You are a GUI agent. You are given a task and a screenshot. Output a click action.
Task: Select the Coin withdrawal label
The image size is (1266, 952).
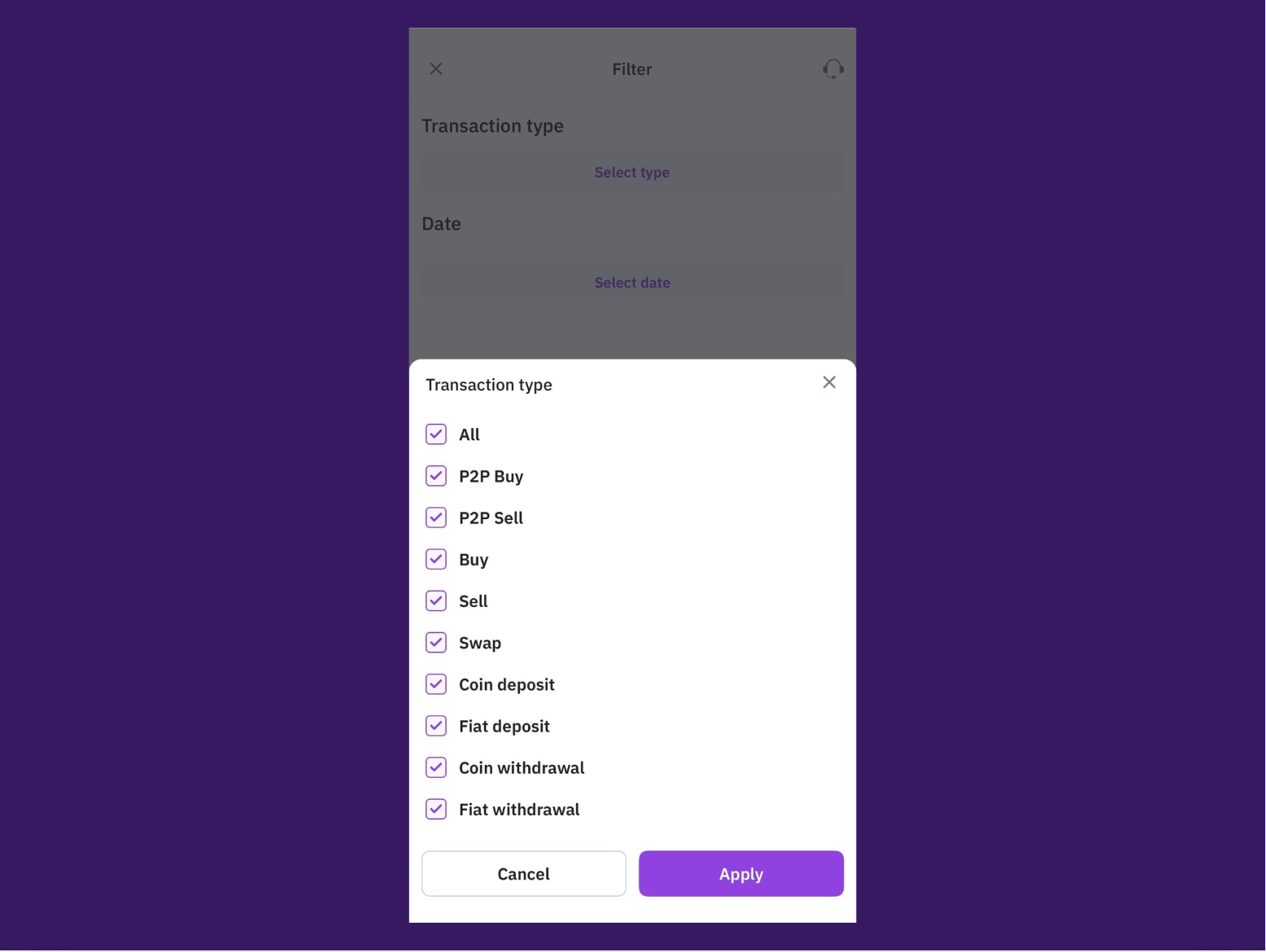pyautogui.click(x=522, y=768)
